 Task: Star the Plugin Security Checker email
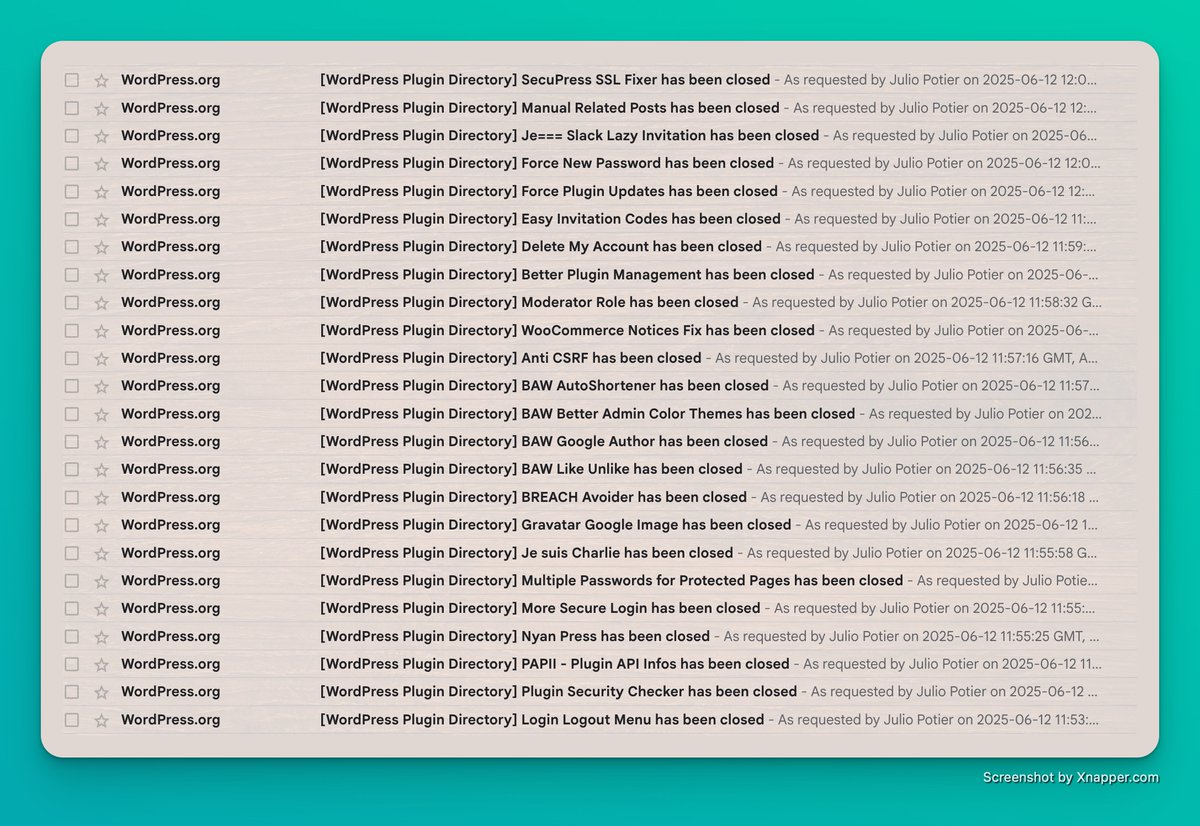pyautogui.click(x=101, y=692)
